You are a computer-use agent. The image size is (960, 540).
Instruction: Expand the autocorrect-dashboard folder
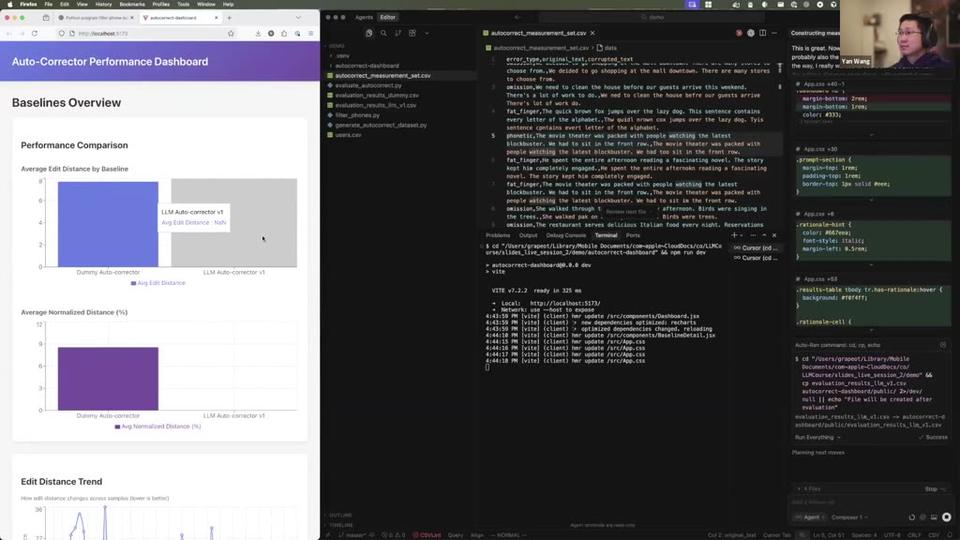tap(367, 66)
